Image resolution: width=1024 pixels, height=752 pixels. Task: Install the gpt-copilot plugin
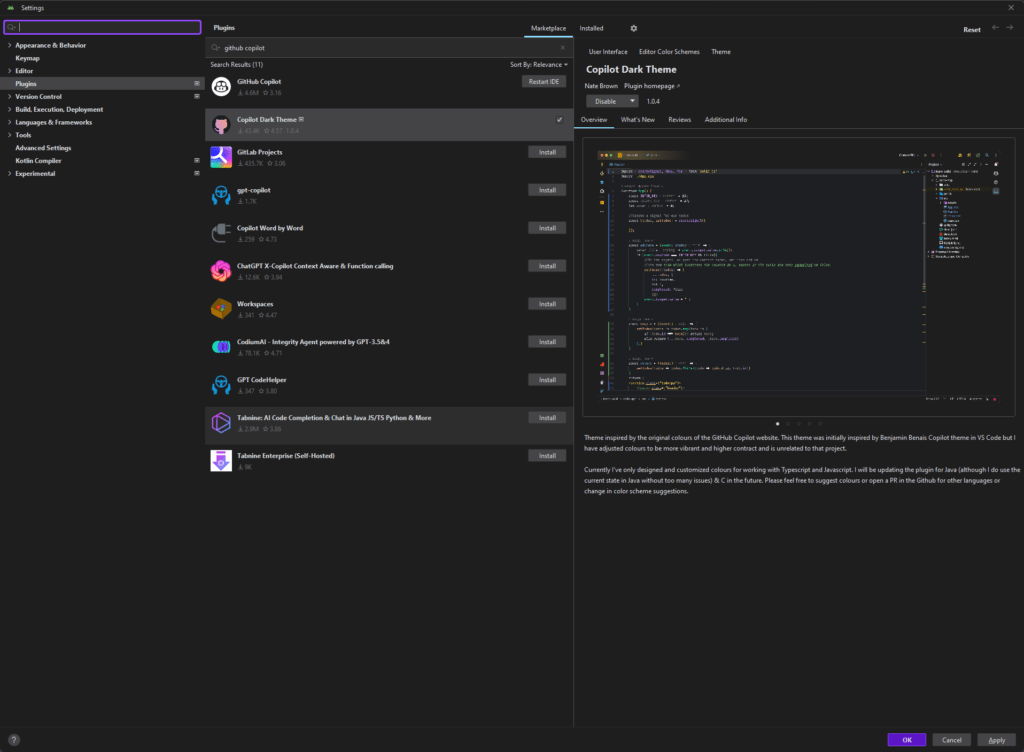(547, 190)
